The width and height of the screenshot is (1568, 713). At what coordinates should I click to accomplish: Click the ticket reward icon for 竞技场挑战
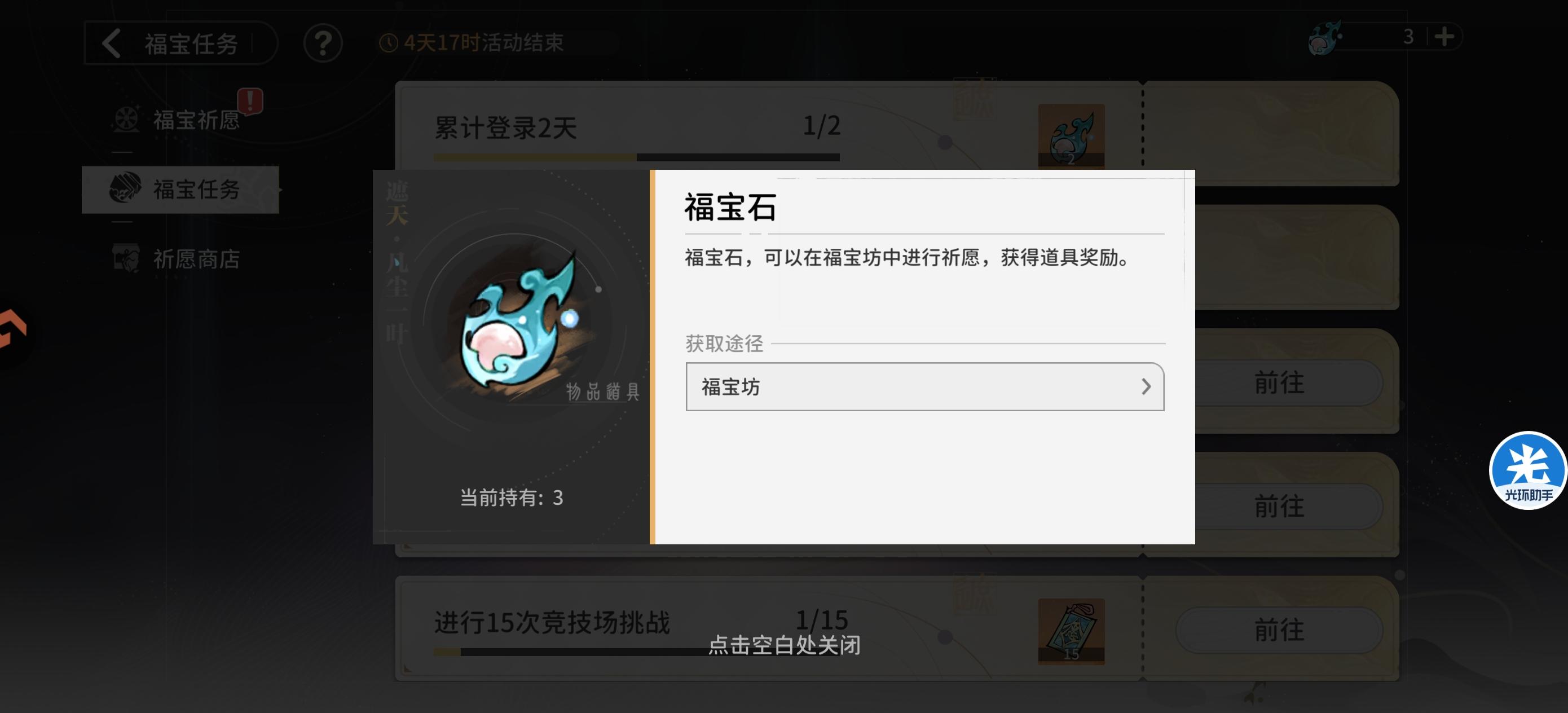point(1071,631)
